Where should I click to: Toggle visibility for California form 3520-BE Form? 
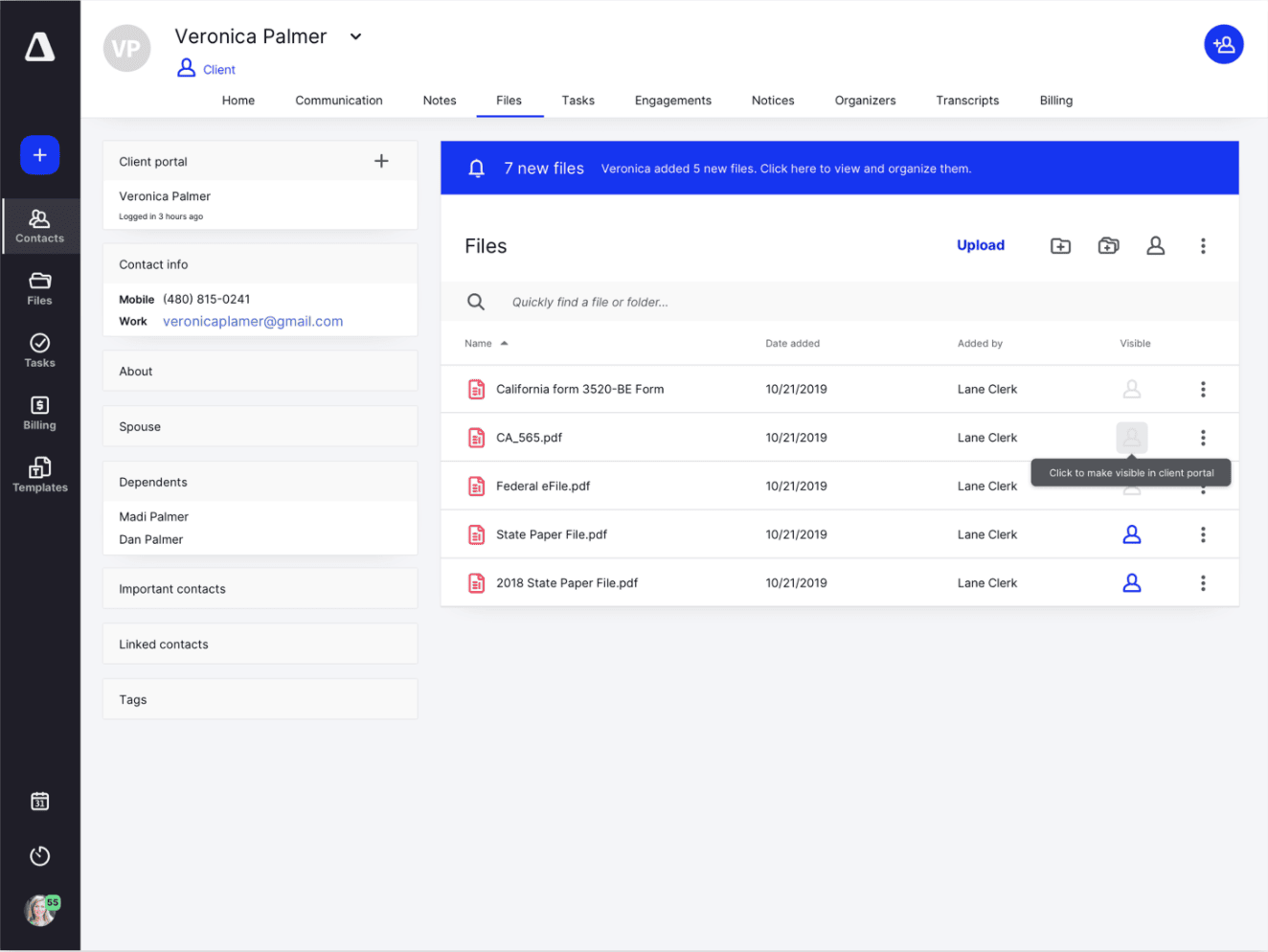1131,389
